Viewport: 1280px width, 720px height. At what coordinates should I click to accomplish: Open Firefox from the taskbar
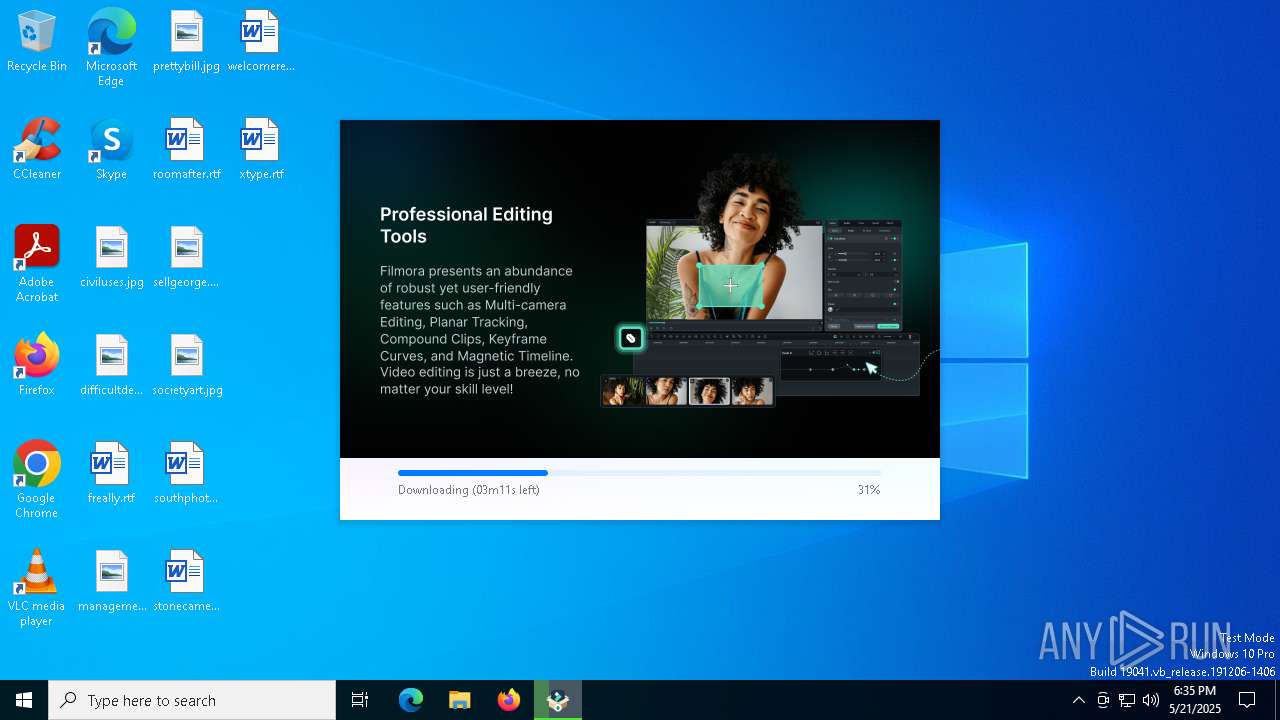[x=509, y=700]
